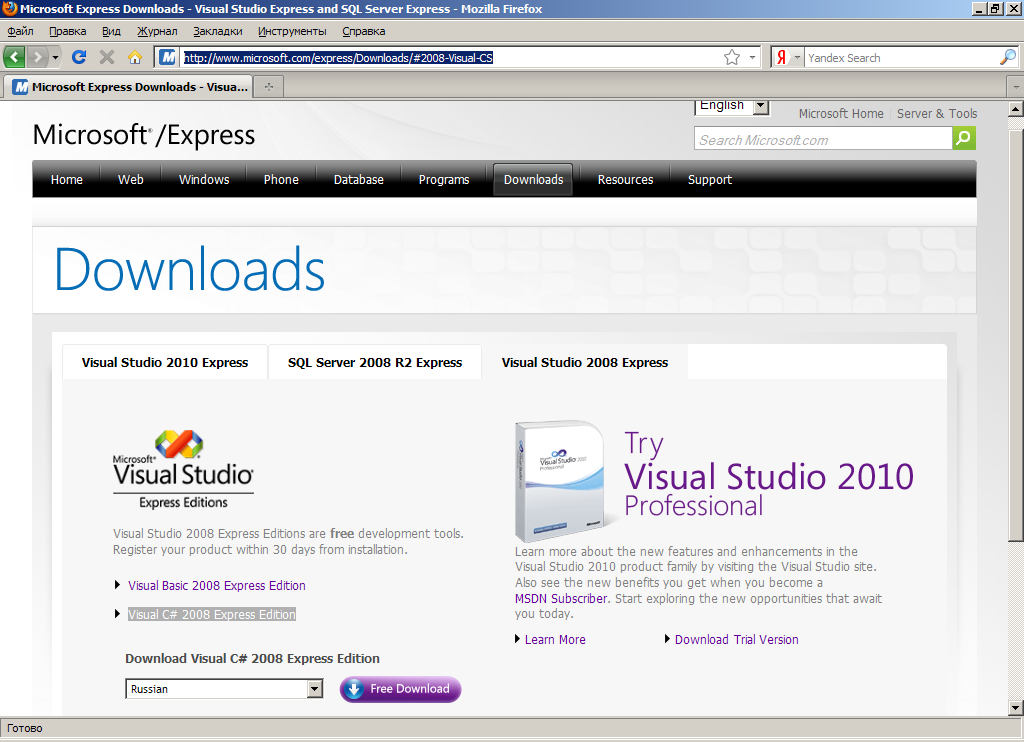Image resolution: width=1024 pixels, height=742 pixels.
Task: Open the Правка menu
Action: [x=67, y=31]
